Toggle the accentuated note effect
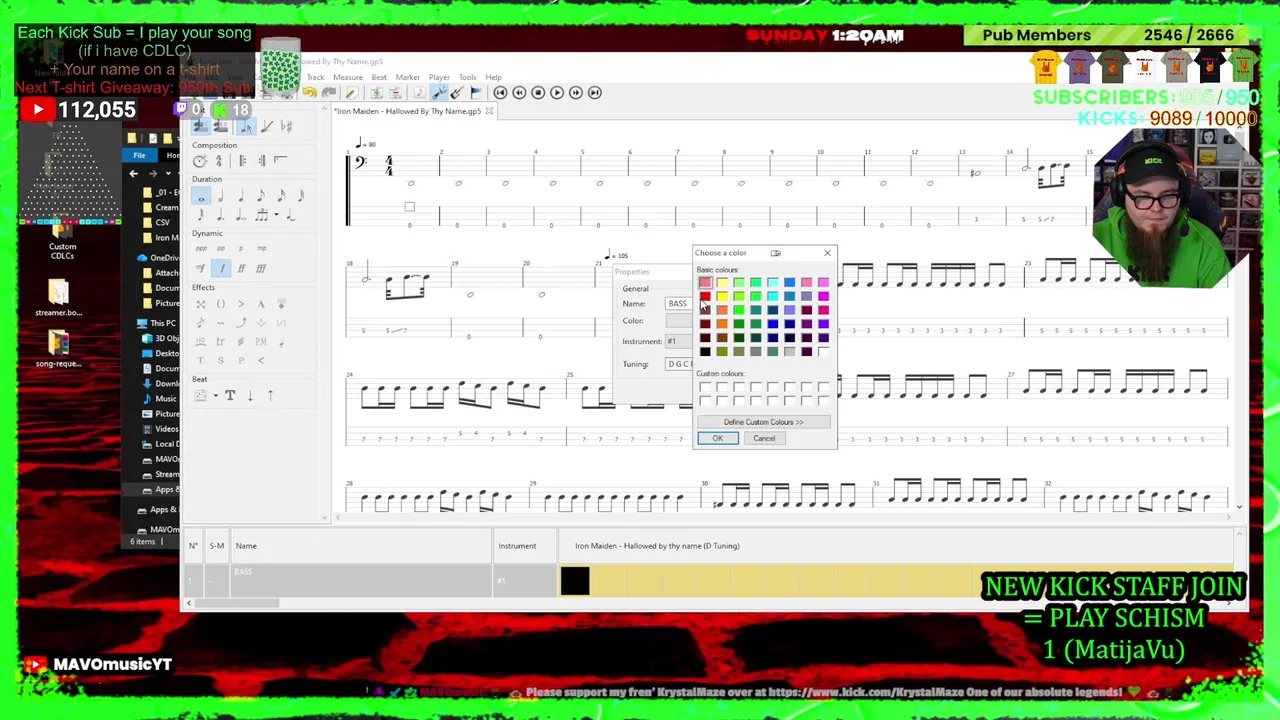Image resolution: width=1280 pixels, height=720 pixels. (240, 304)
